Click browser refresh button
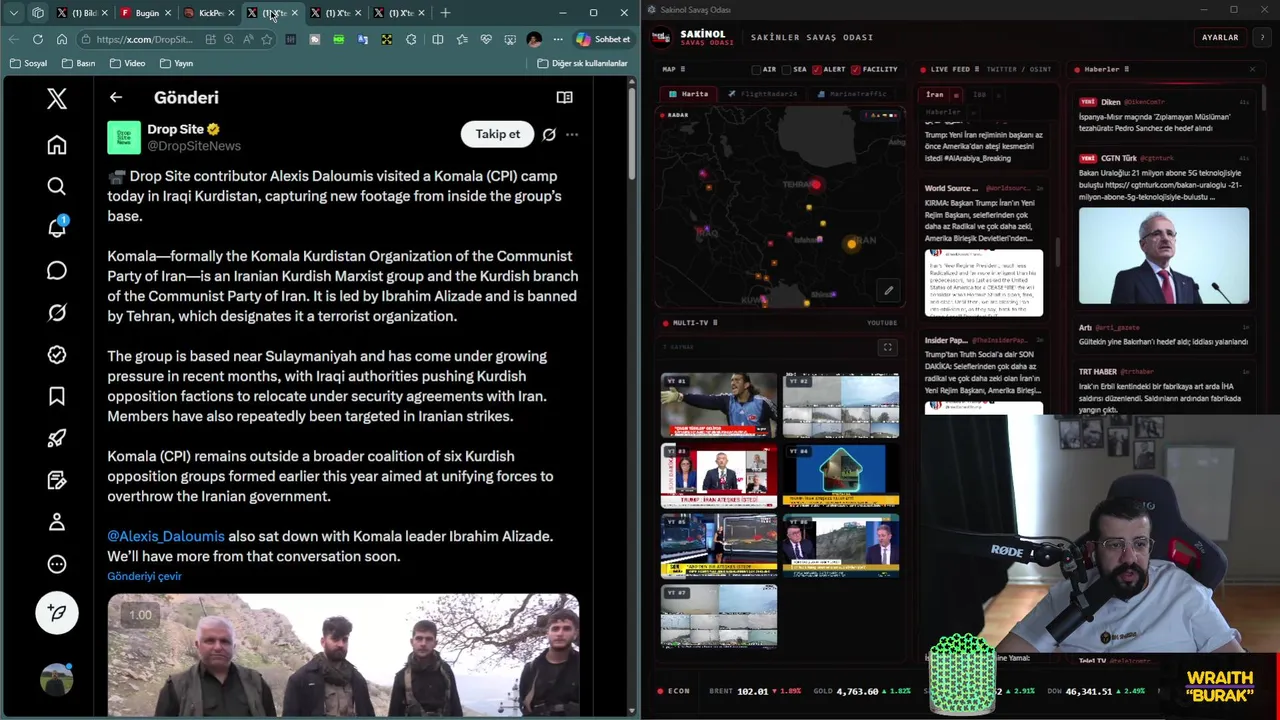The height and width of the screenshot is (720, 1280). click(x=38, y=39)
